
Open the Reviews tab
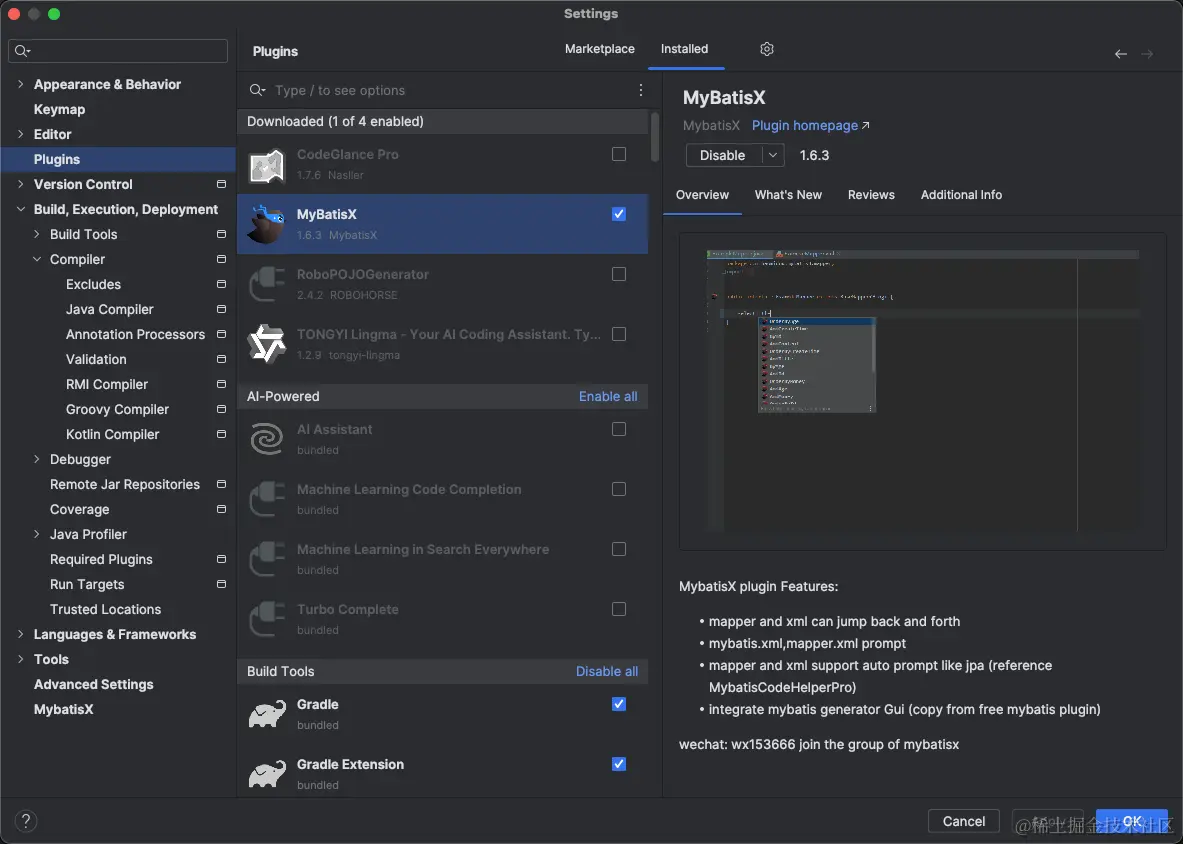pyautogui.click(x=871, y=195)
